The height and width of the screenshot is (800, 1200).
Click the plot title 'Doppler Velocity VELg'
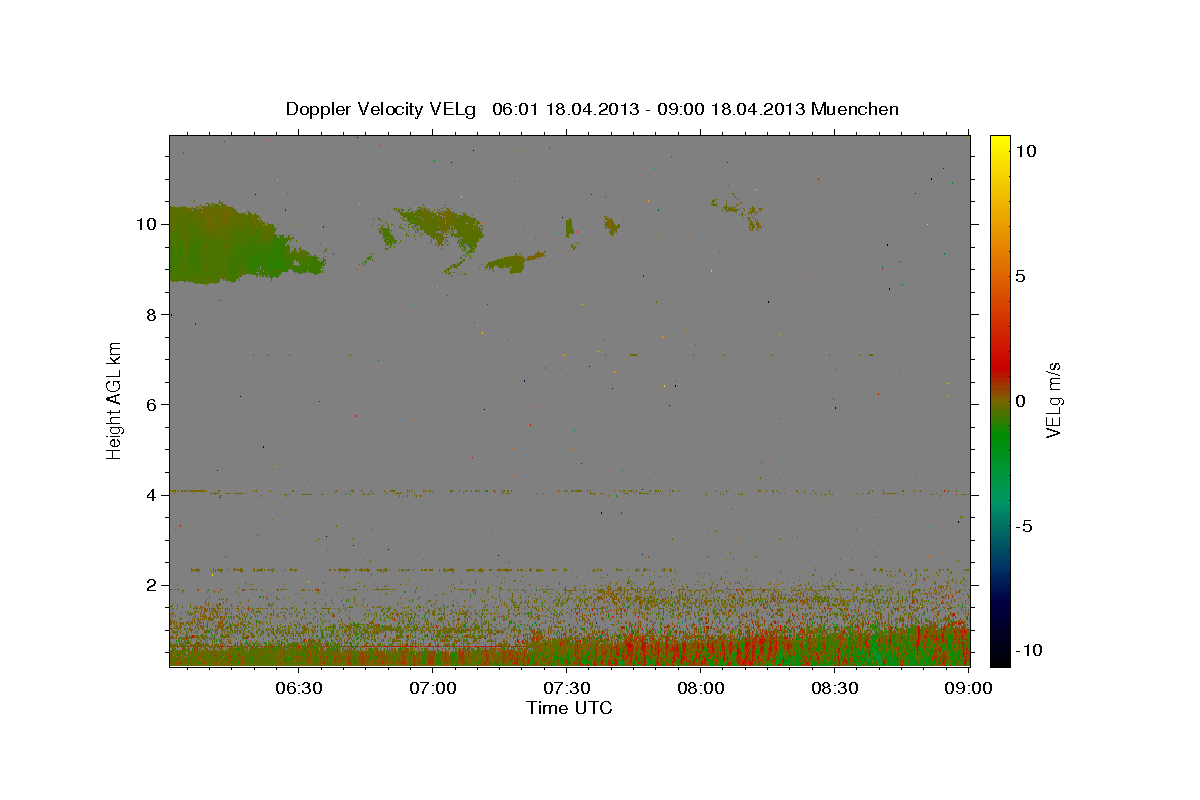tap(381, 109)
